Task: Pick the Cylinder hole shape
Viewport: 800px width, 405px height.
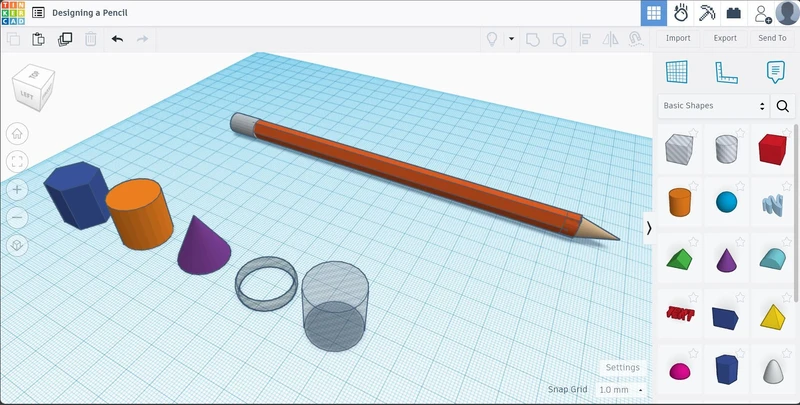Action: coord(726,149)
